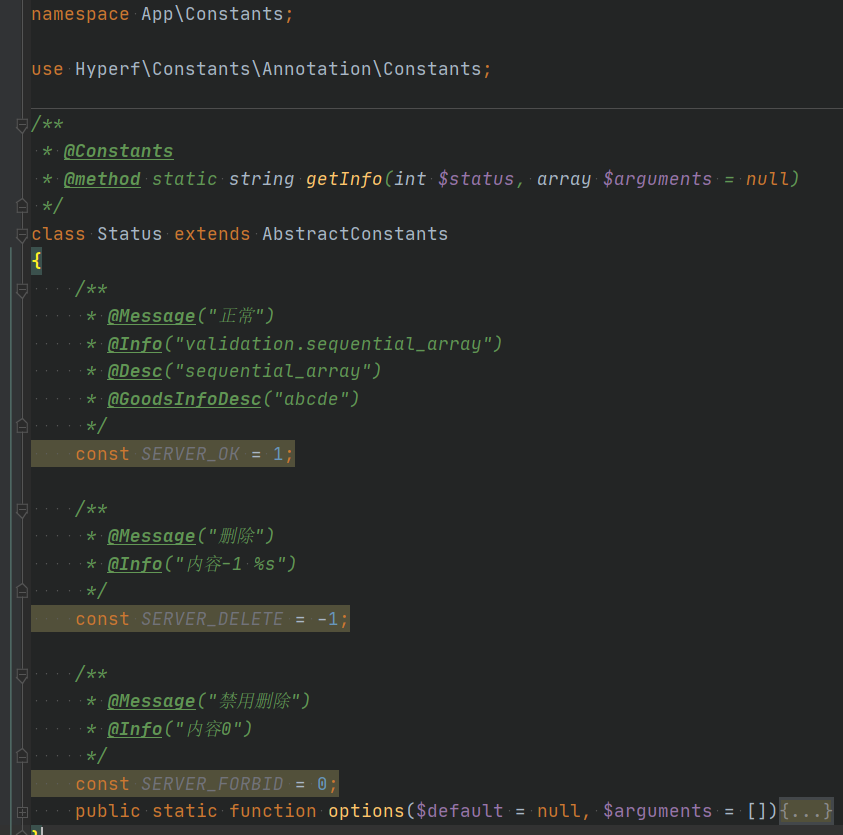Viewport: 843px width, 835px height.
Task: Open the @Constants annotation link
Action: click(118, 151)
